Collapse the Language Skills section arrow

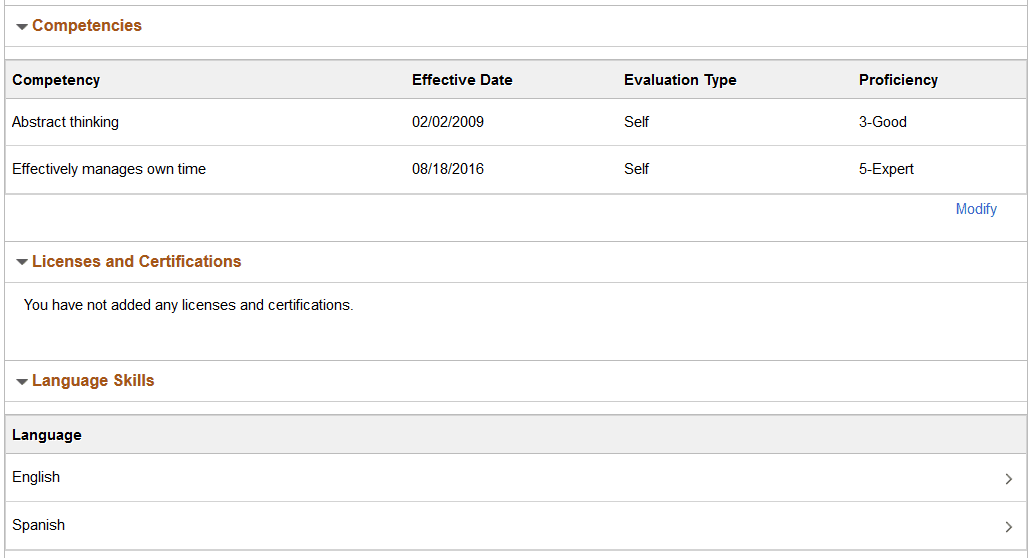click(x=21, y=382)
